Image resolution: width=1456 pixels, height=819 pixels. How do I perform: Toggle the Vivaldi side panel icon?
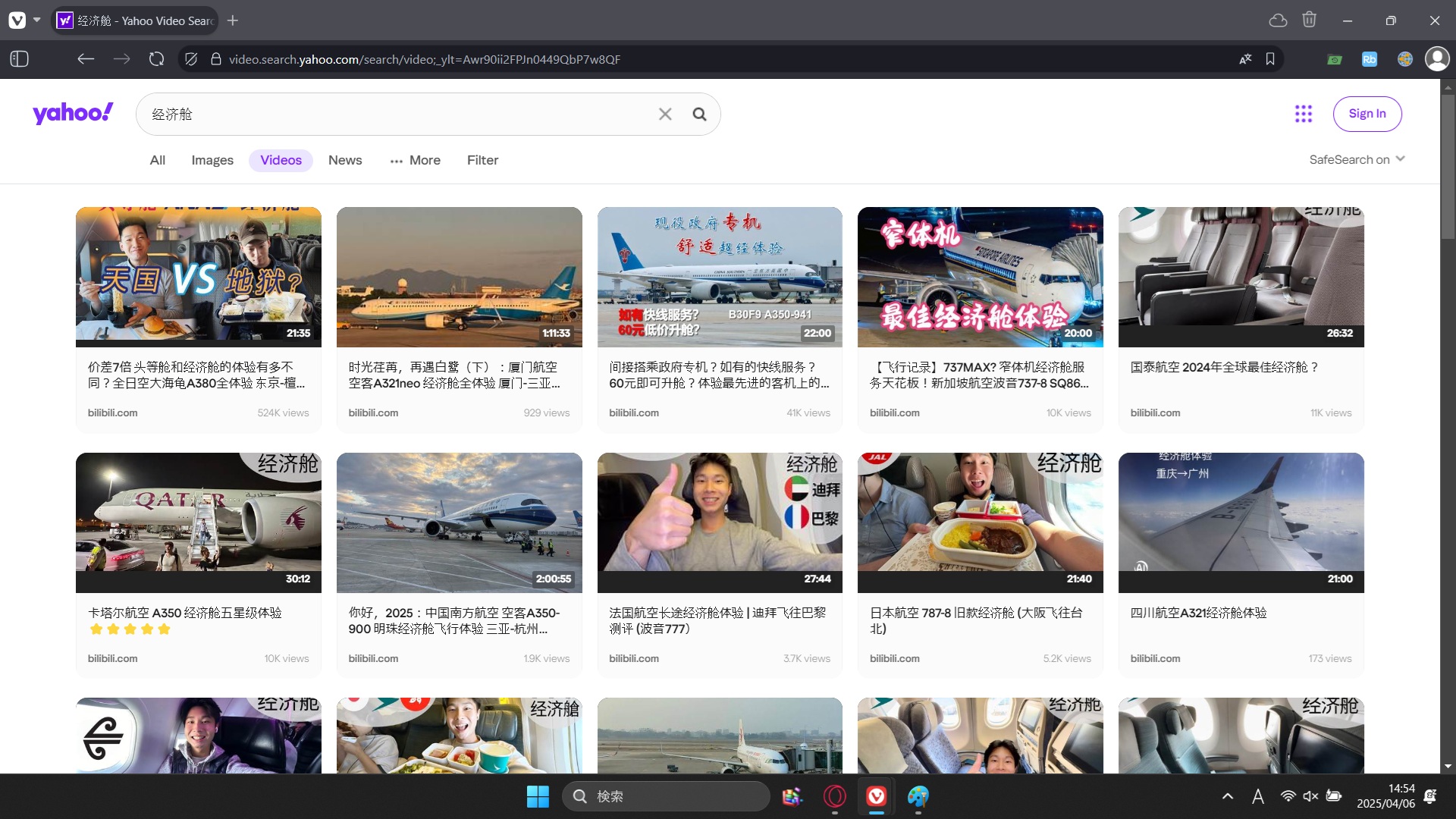click(x=20, y=59)
